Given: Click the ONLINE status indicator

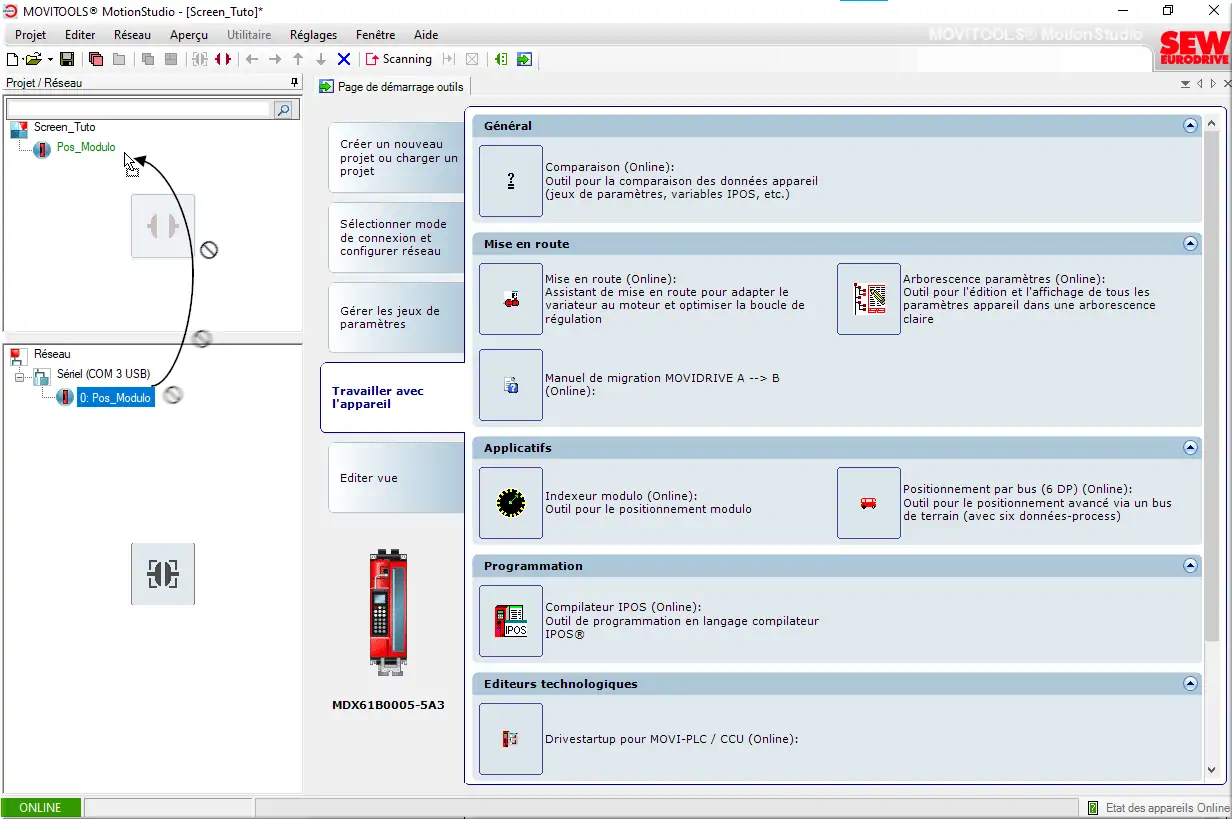Looking at the screenshot, I should point(41,808).
